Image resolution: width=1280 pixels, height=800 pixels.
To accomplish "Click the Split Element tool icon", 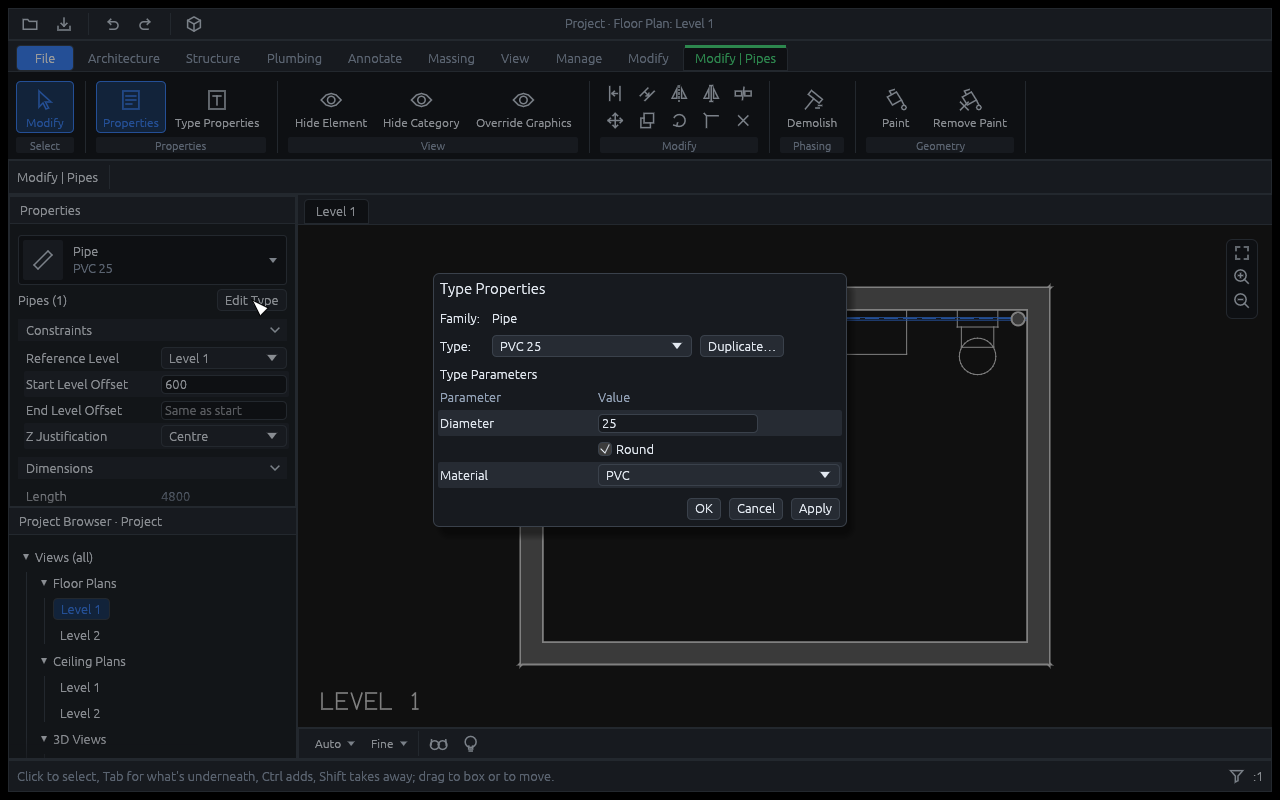I will tap(743, 93).
